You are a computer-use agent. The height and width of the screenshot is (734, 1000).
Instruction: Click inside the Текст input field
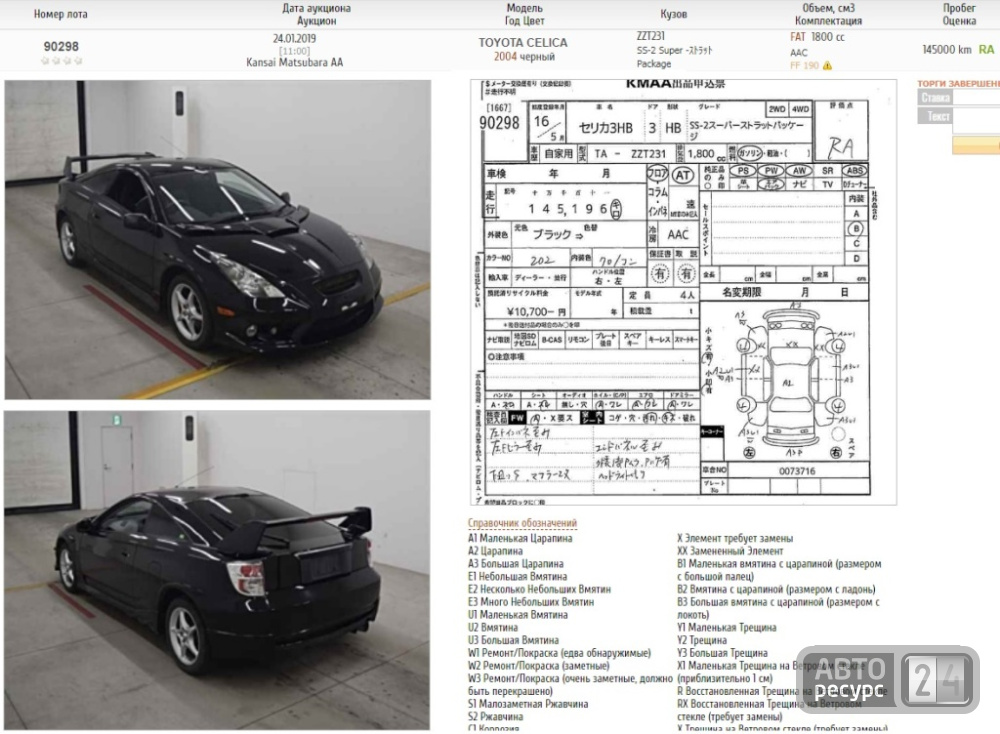click(976, 120)
